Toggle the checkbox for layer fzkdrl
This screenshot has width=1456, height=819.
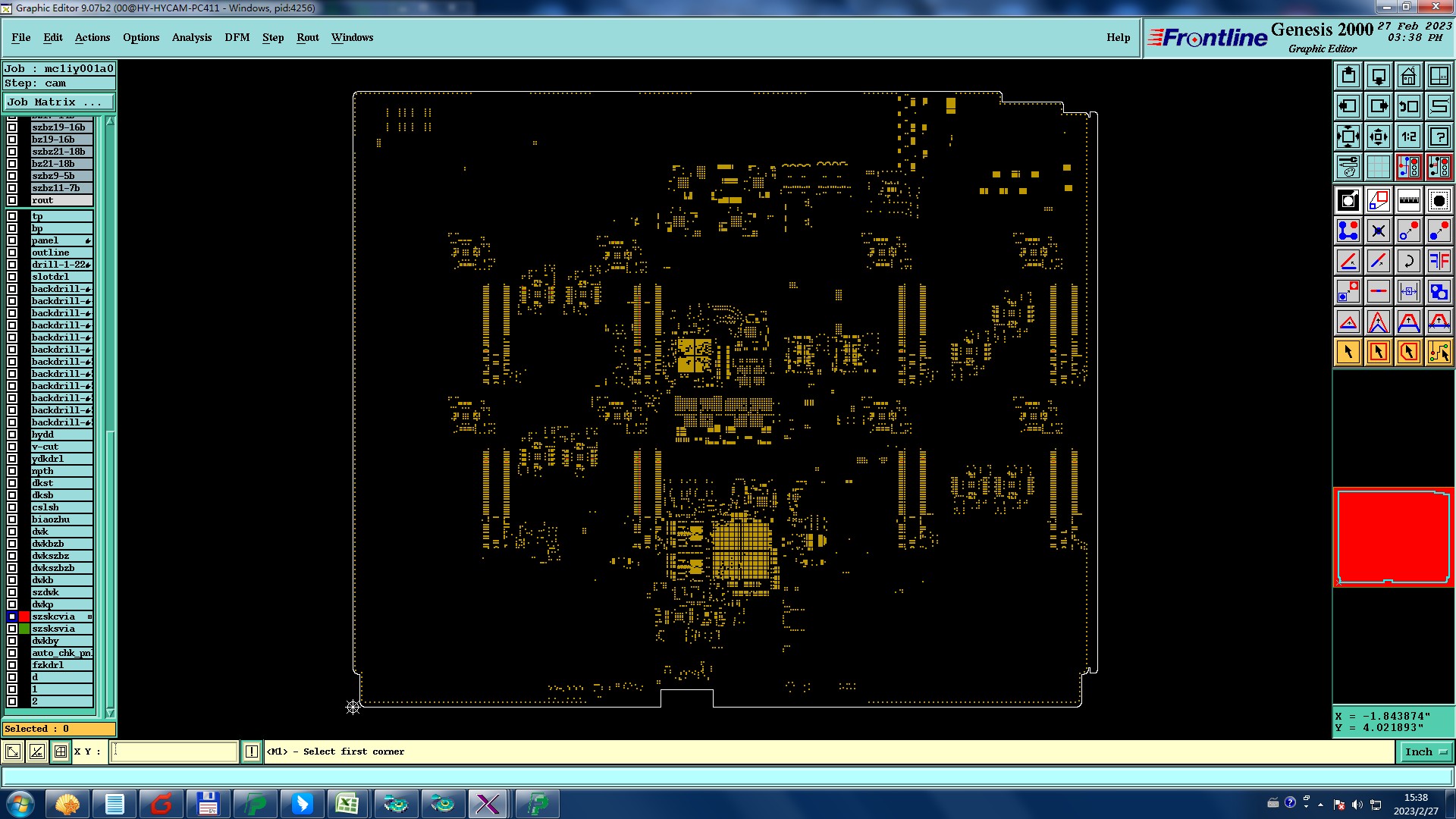[x=12, y=665]
